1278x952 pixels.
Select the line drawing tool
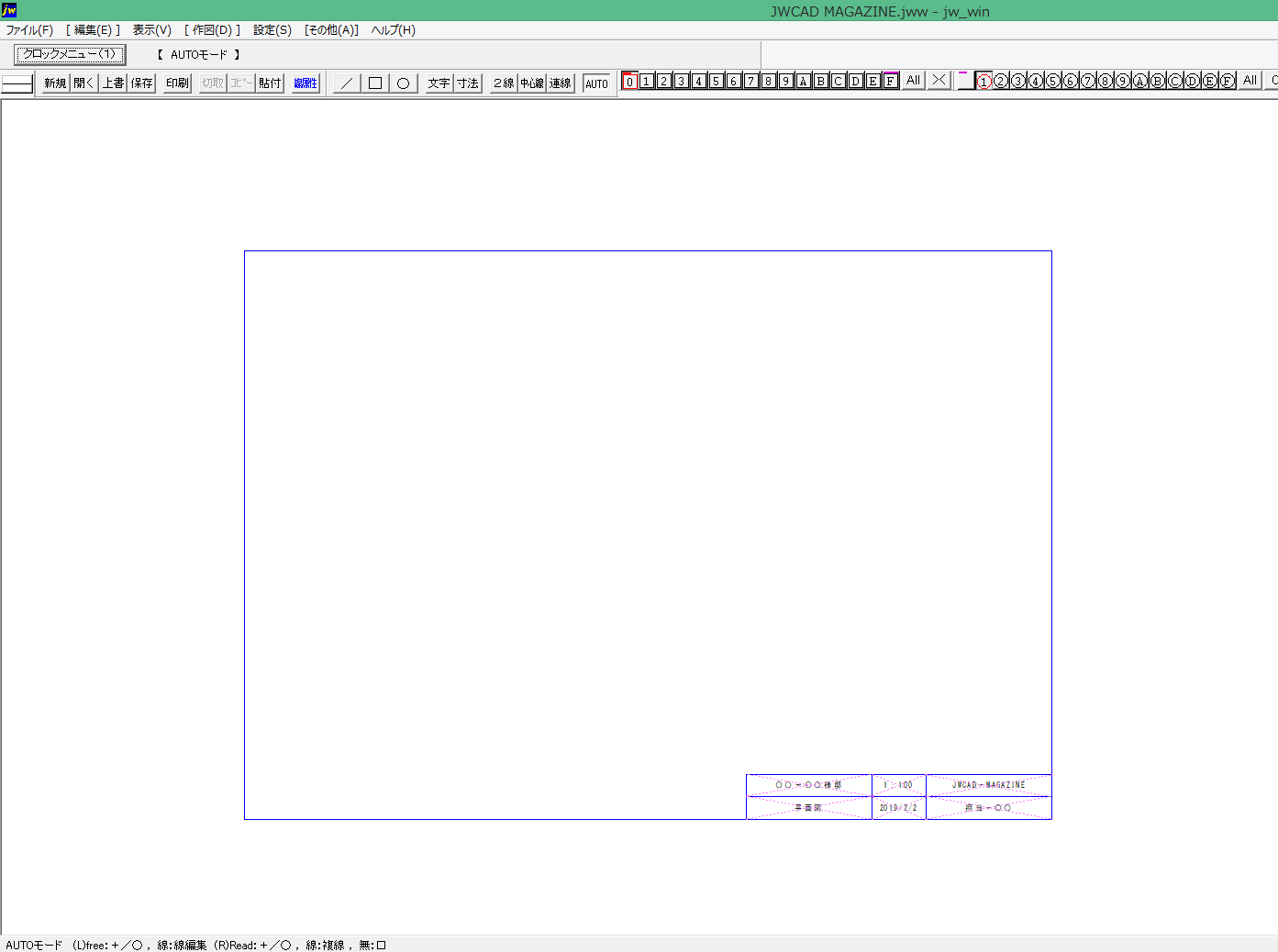click(346, 83)
